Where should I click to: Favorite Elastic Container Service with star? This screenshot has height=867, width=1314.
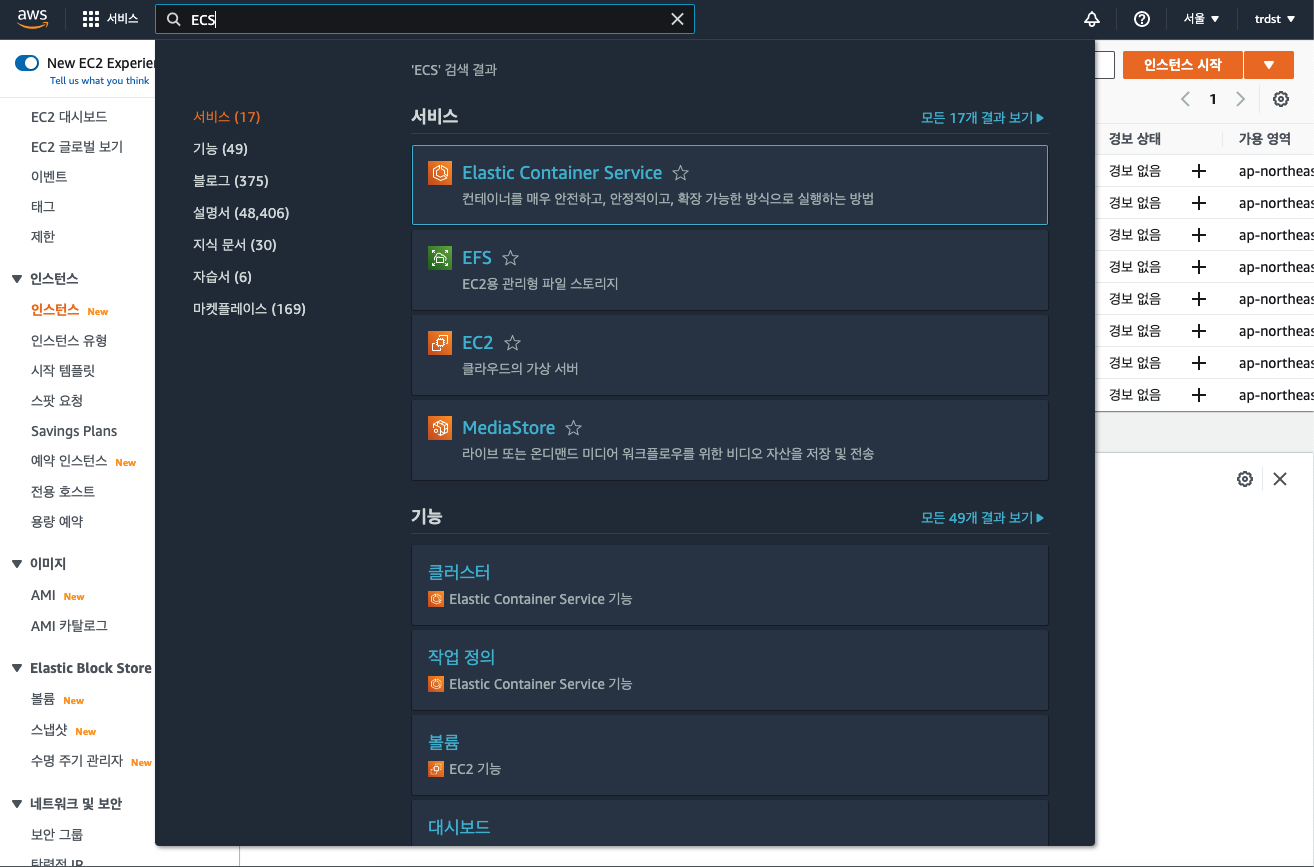[x=680, y=173]
